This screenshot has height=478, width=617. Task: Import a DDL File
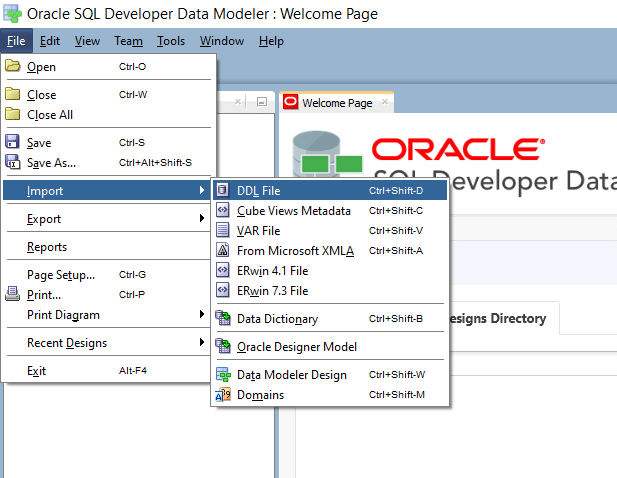tap(330, 190)
